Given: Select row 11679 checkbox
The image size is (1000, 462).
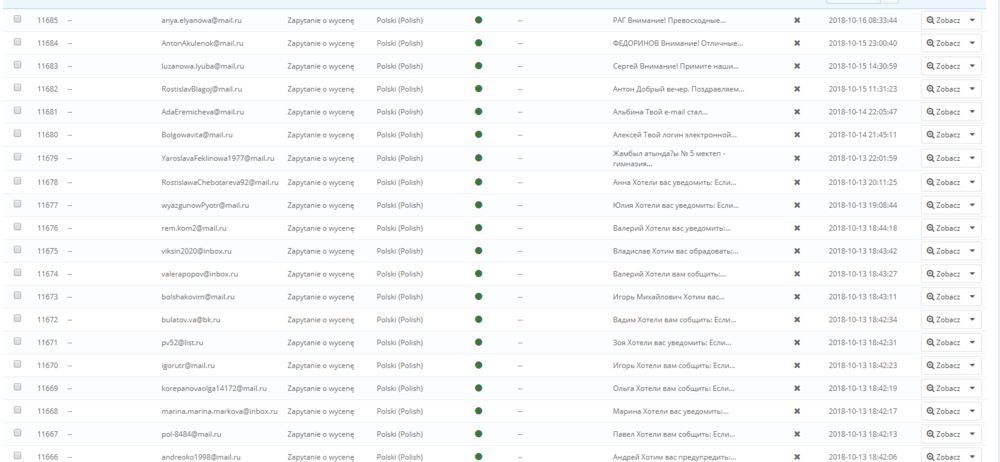Looking at the screenshot, I should 18,157.
